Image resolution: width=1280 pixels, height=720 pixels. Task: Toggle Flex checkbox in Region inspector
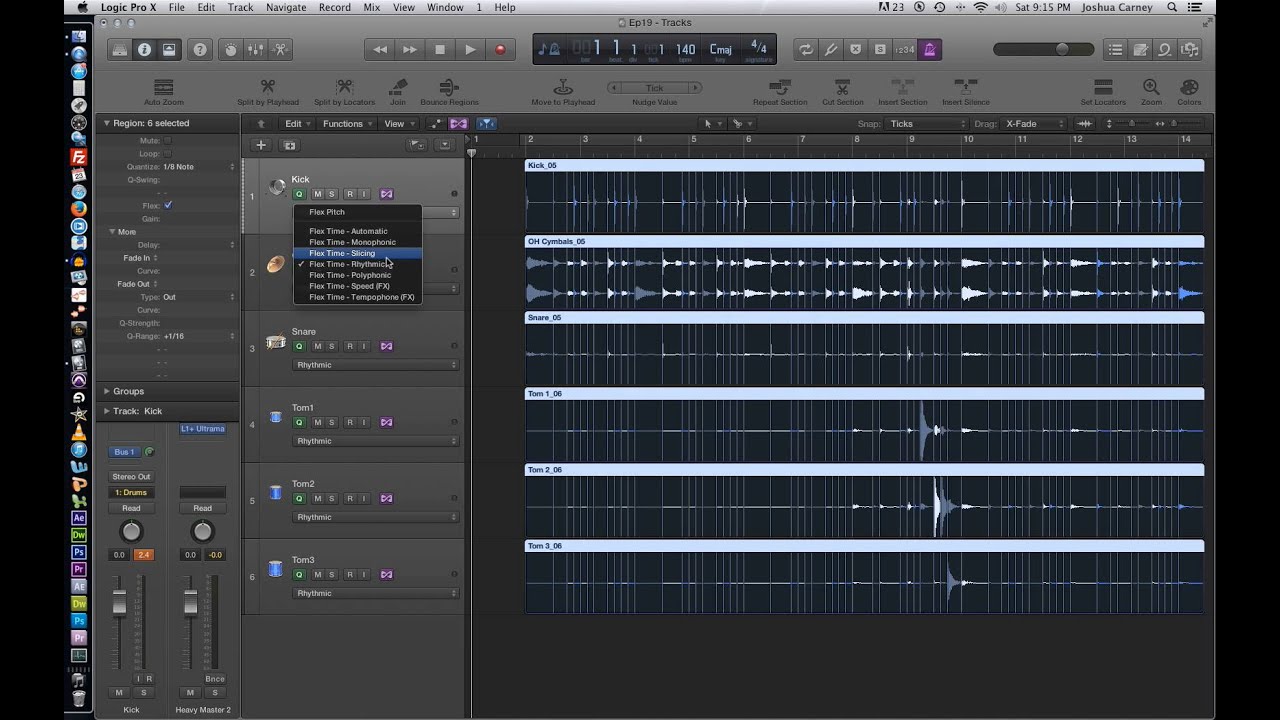coord(168,205)
